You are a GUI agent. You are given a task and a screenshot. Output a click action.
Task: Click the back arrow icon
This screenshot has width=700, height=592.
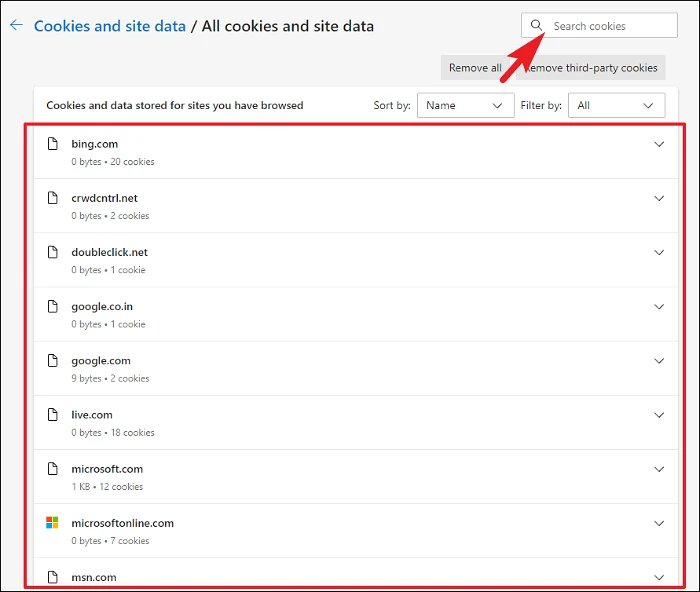point(17,25)
